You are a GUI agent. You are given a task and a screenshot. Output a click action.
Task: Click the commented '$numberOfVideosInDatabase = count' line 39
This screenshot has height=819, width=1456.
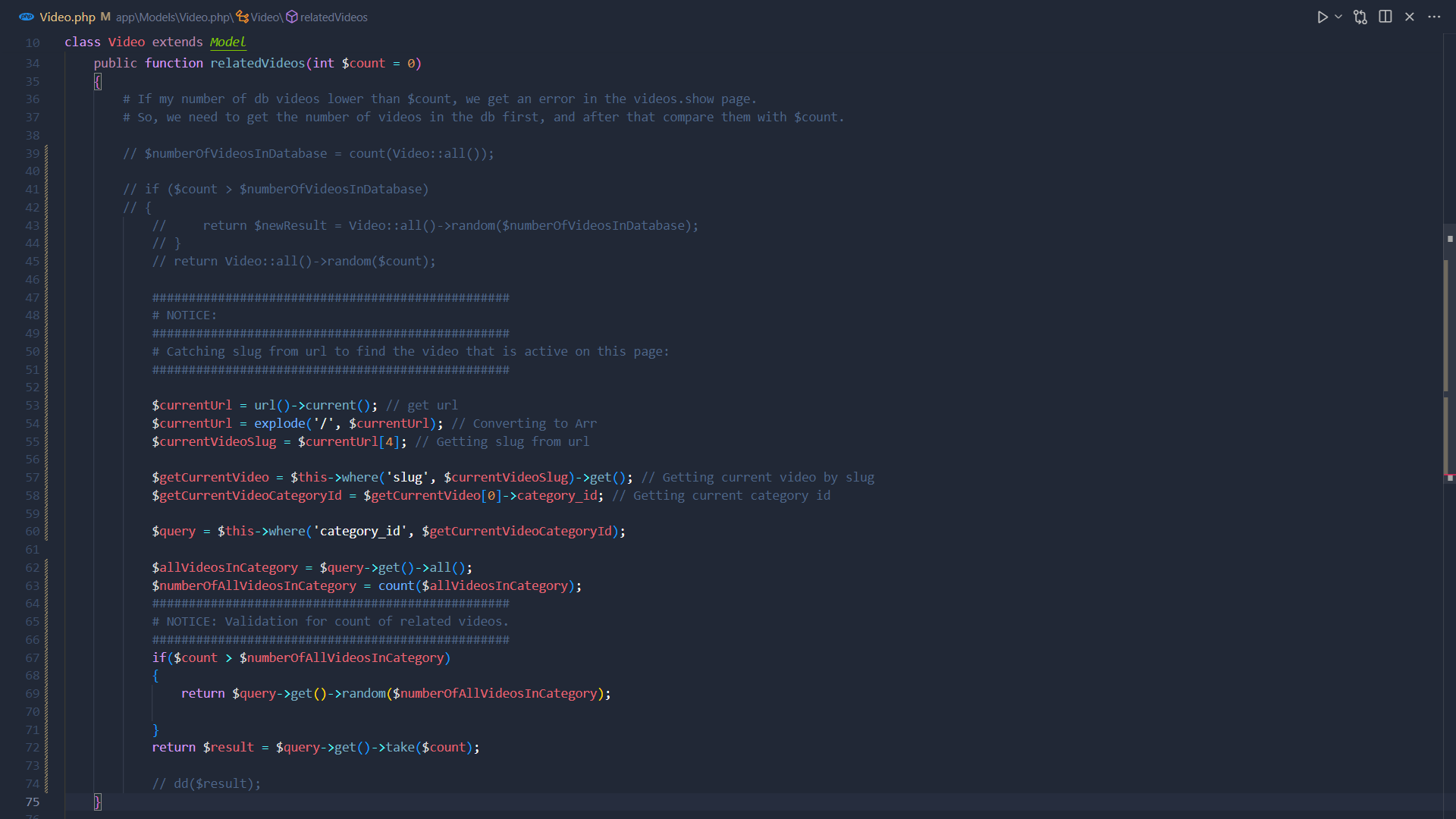[309, 153]
